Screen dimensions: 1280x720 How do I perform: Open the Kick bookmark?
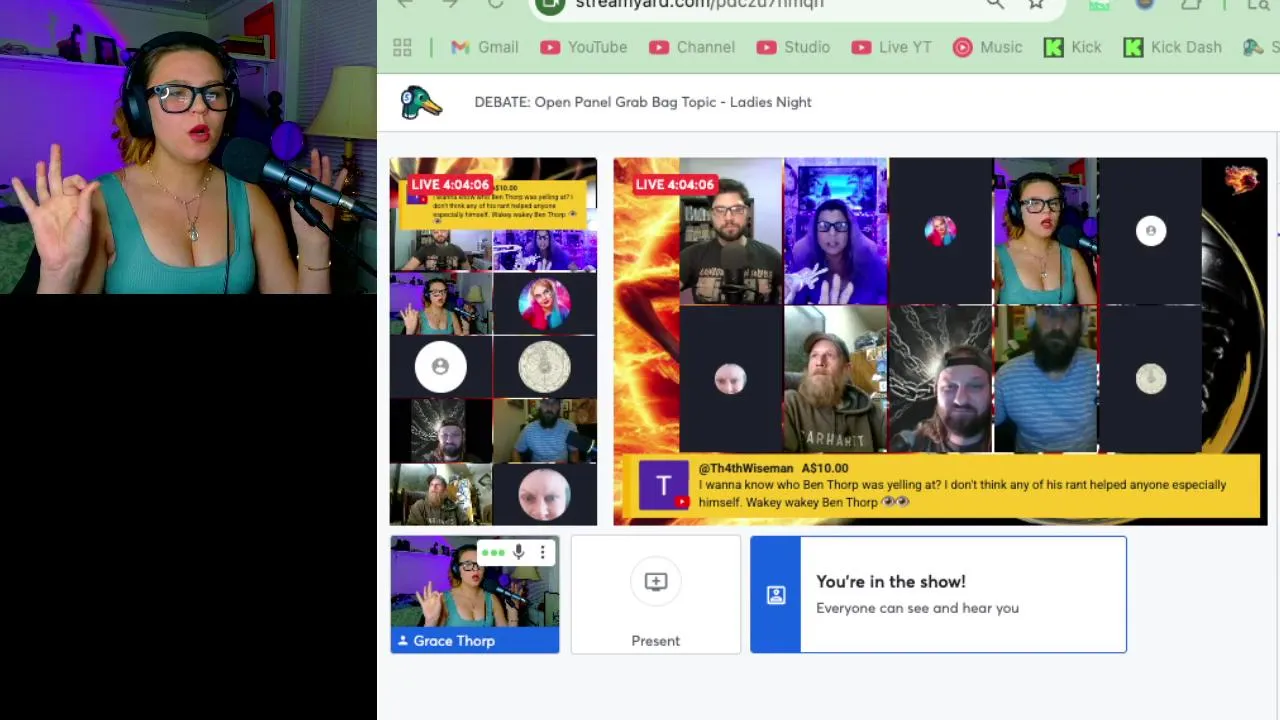point(1073,47)
